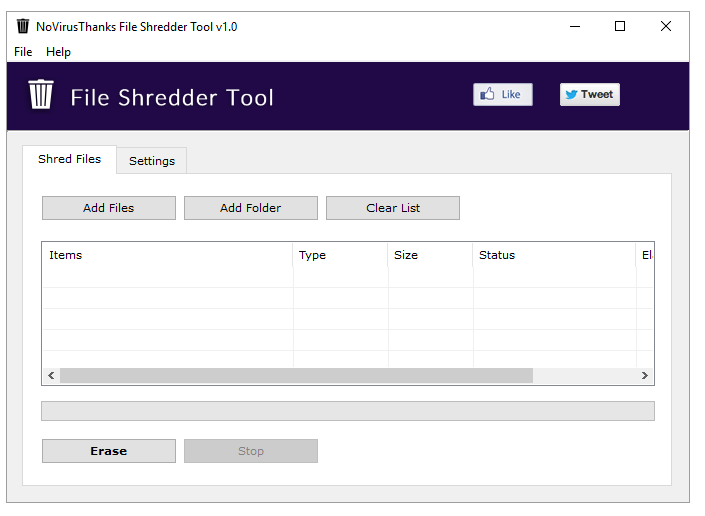Maximize the File Shredder Tool window

(x=620, y=27)
